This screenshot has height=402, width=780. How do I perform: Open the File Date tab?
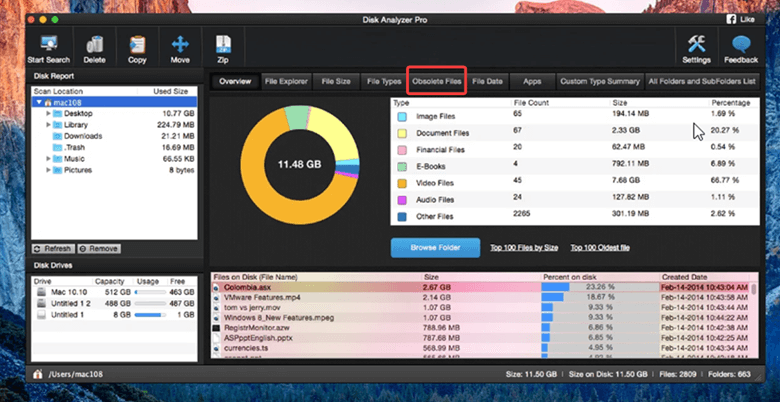coord(487,82)
